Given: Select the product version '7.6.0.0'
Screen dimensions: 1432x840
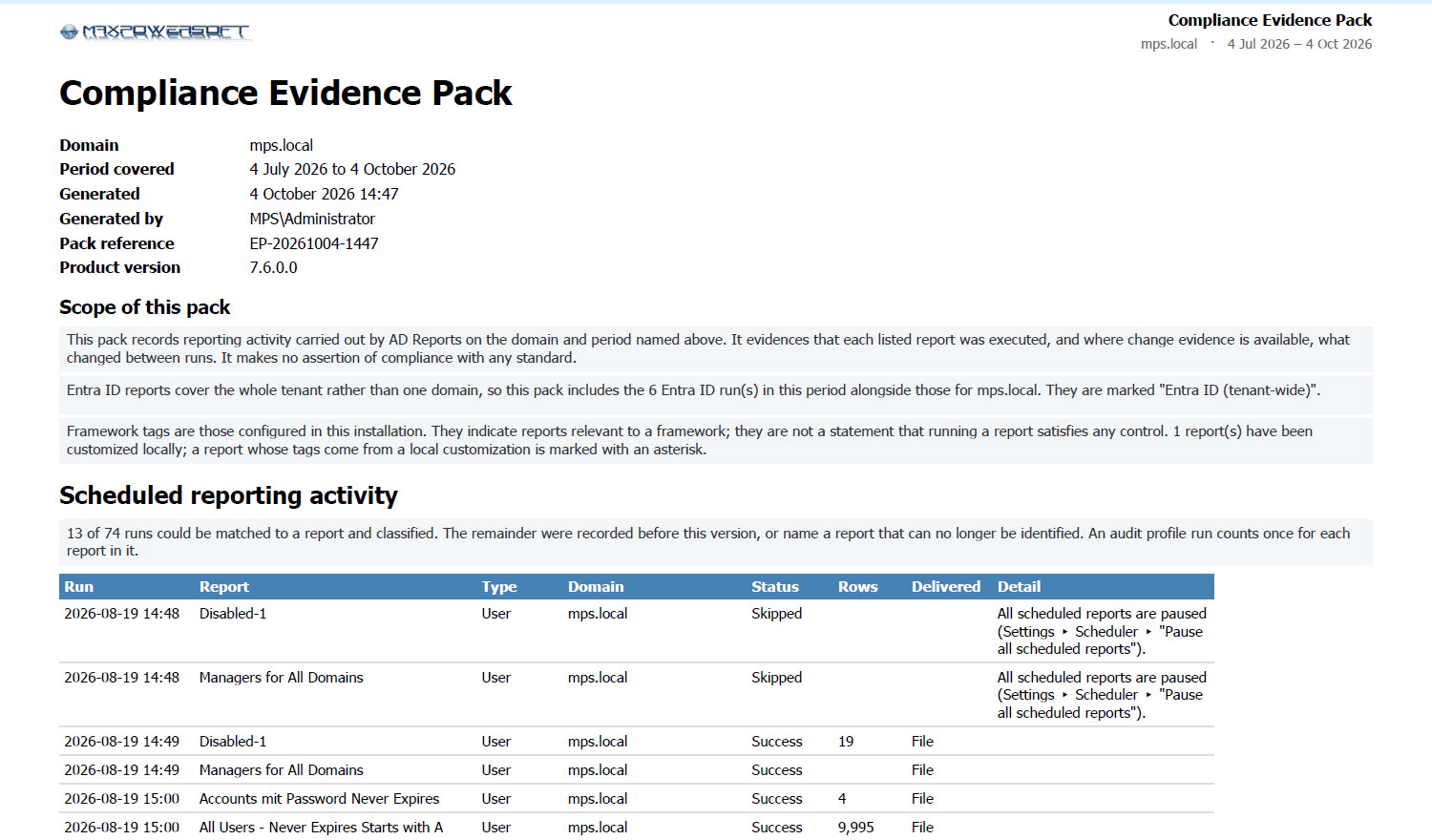Looking at the screenshot, I should tap(273, 267).
